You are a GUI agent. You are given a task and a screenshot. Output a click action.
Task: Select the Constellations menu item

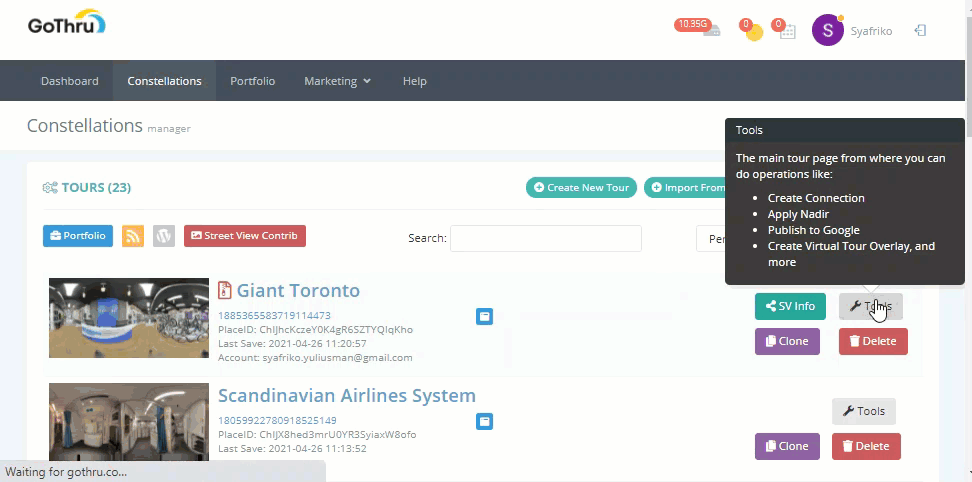164,81
